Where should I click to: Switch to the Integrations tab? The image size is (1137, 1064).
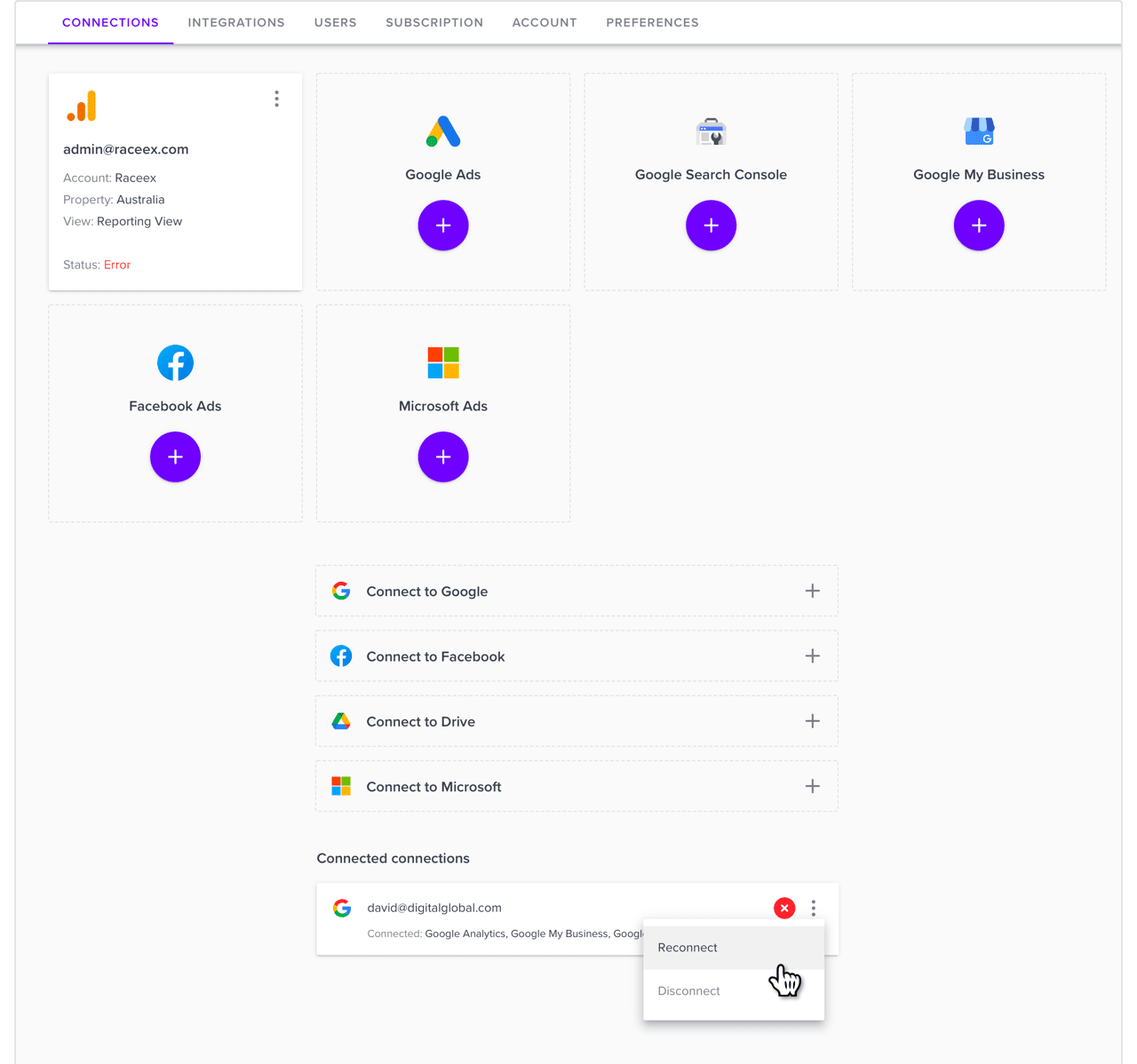(236, 22)
